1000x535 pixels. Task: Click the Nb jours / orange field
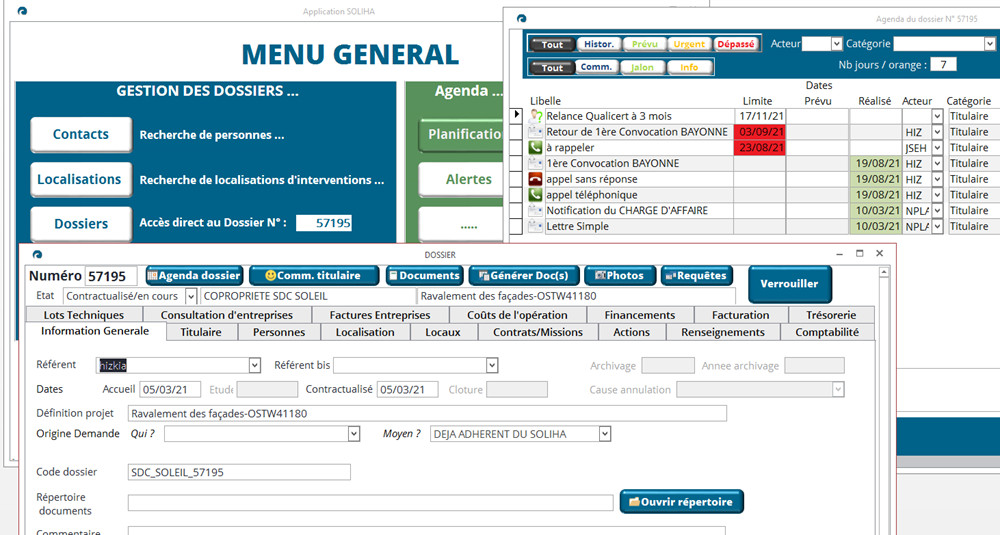pos(943,64)
